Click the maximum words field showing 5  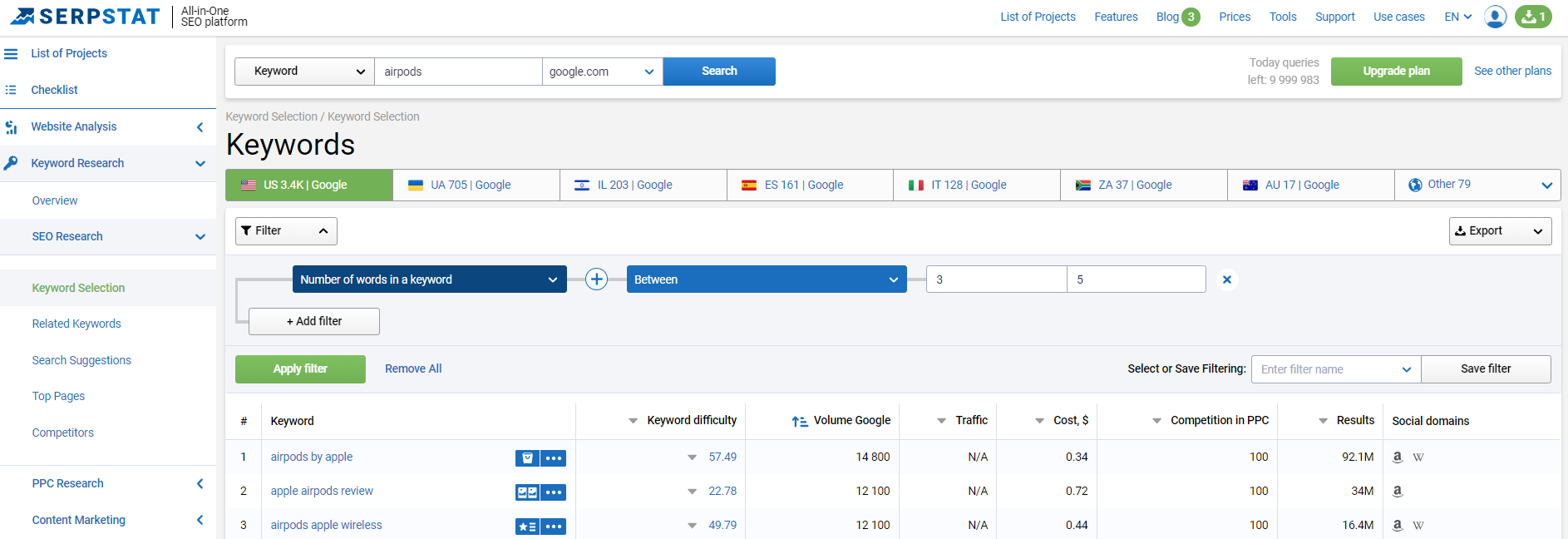[1137, 279]
